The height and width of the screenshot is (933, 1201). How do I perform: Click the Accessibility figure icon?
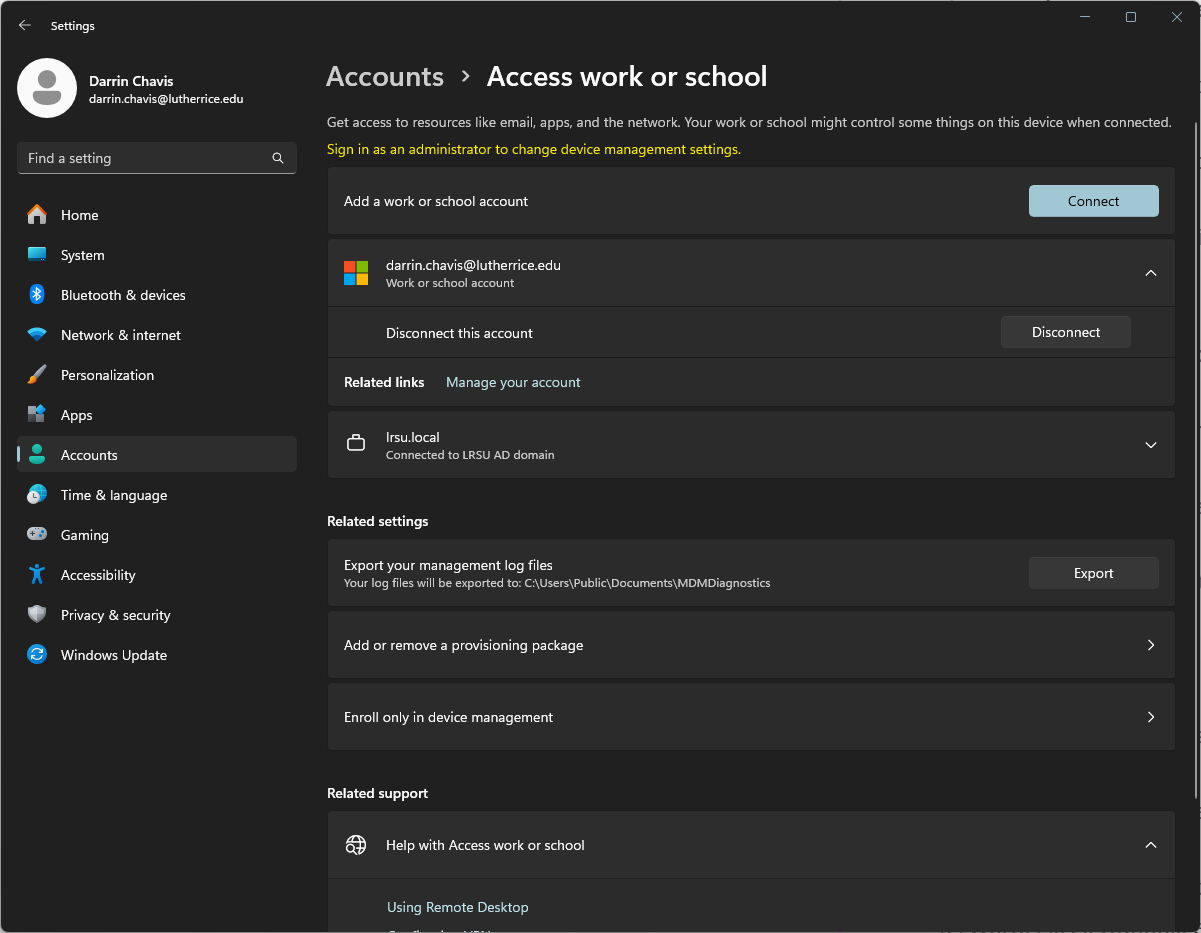[x=37, y=575]
